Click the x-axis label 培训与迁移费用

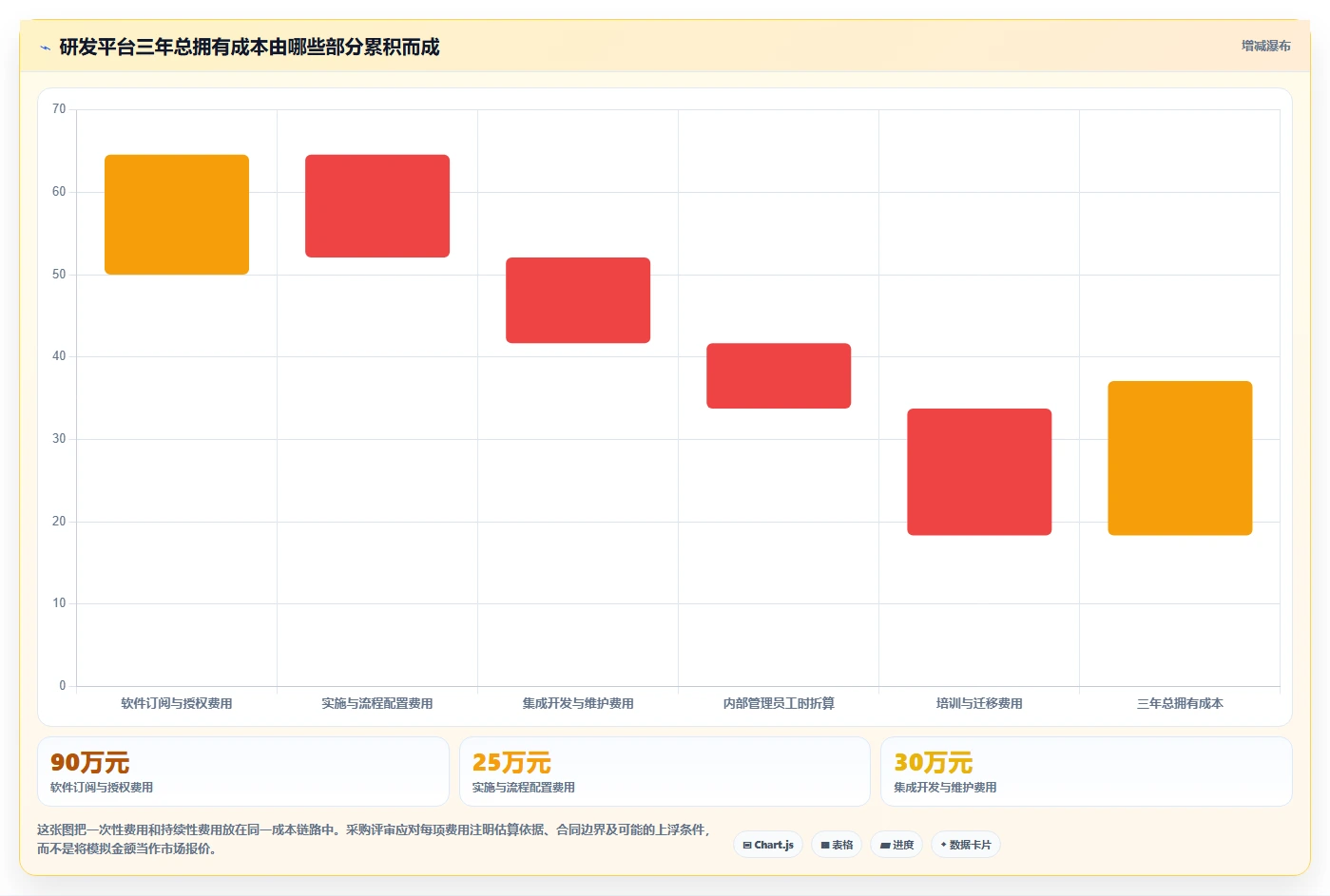pyautogui.click(x=979, y=703)
